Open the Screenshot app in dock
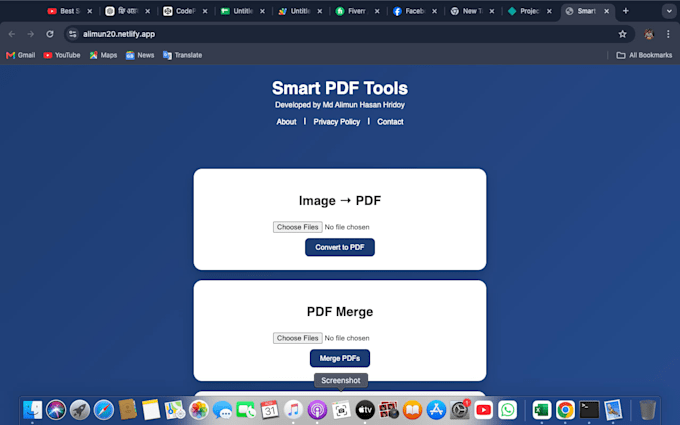The height and width of the screenshot is (425, 680). click(x=341, y=410)
